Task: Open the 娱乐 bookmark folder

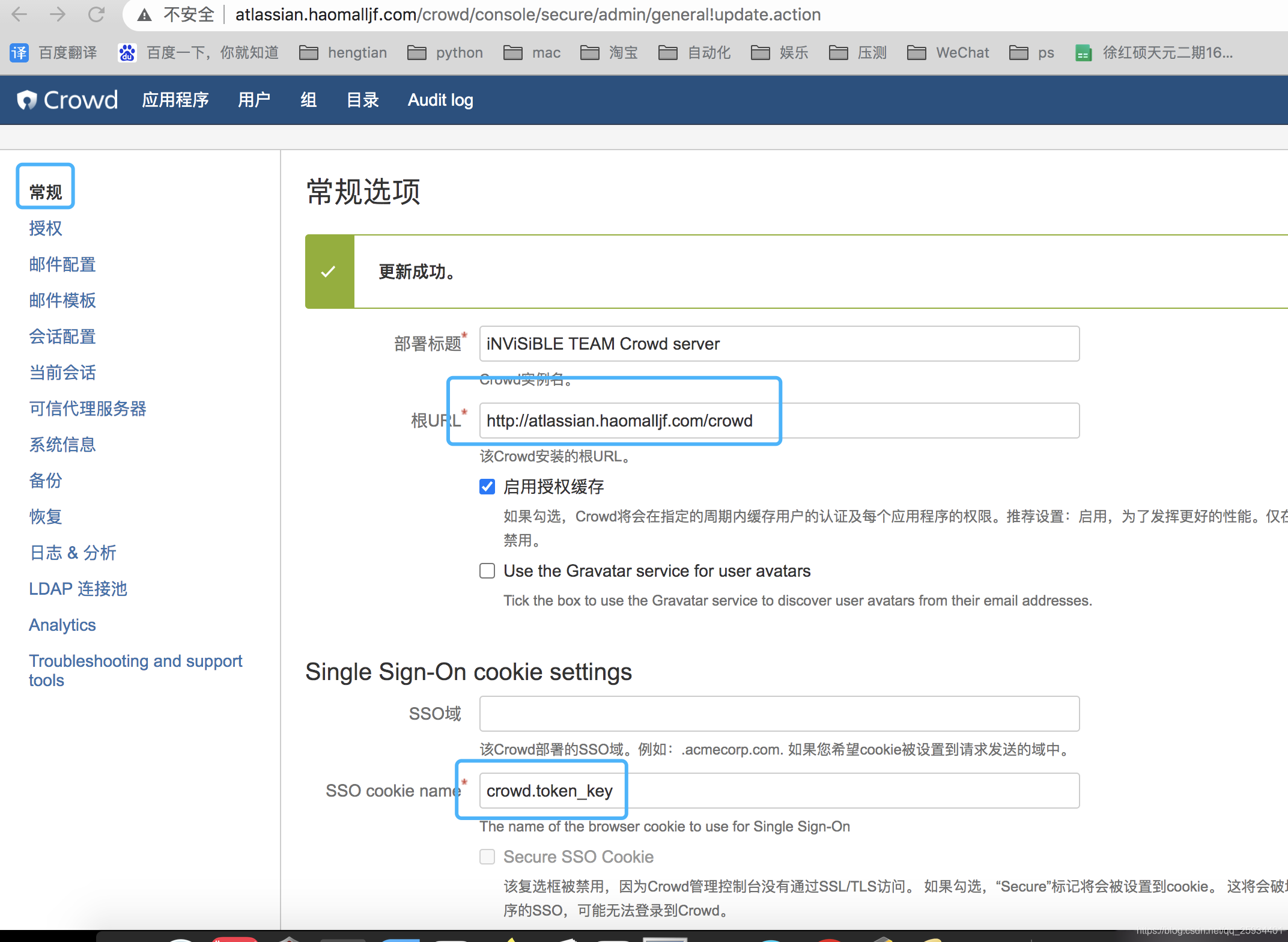Action: [780, 53]
